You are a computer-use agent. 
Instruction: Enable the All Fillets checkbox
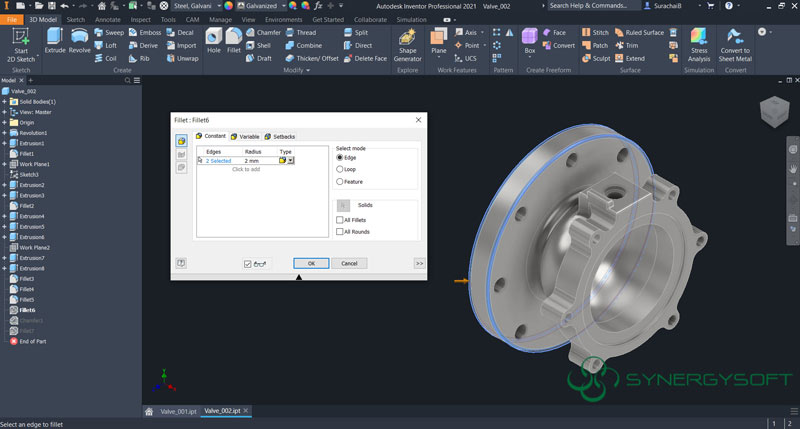(339, 220)
